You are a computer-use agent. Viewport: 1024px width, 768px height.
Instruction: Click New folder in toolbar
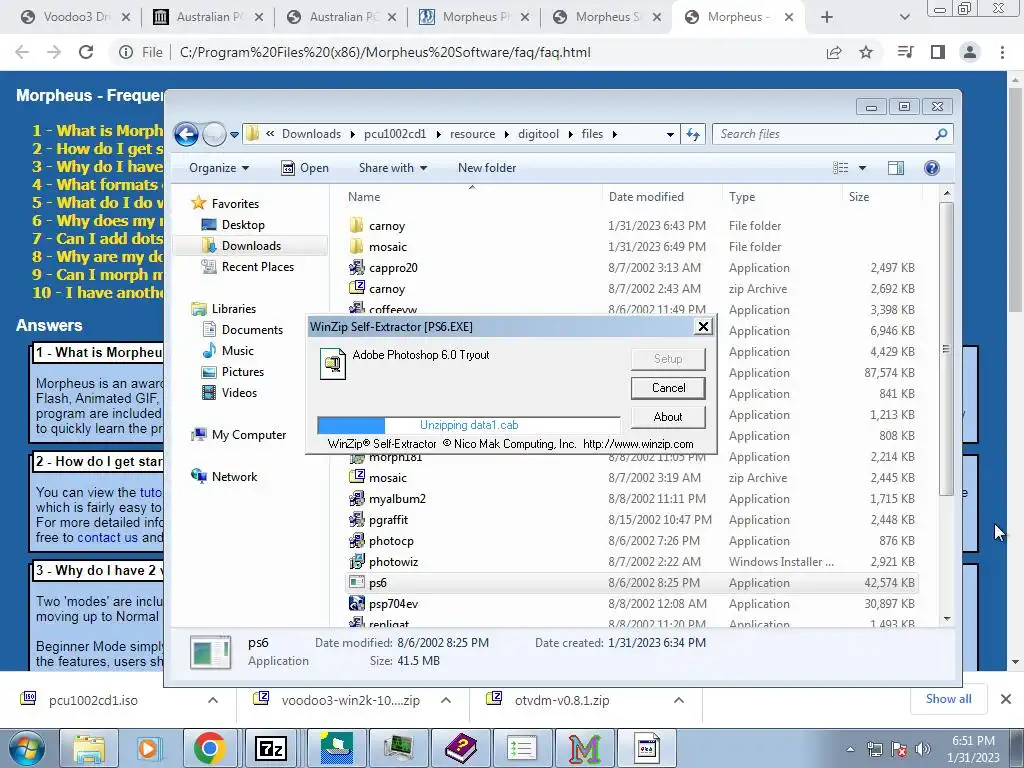pos(487,168)
